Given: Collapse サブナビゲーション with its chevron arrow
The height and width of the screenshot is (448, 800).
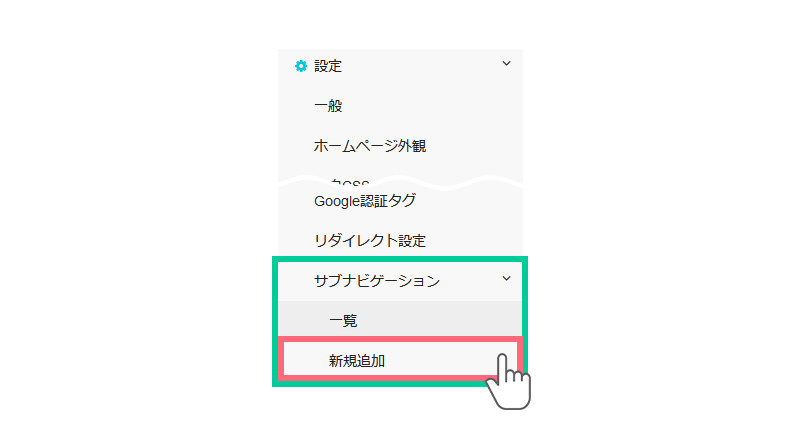Looking at the screenshot, I should coord(506,279).
